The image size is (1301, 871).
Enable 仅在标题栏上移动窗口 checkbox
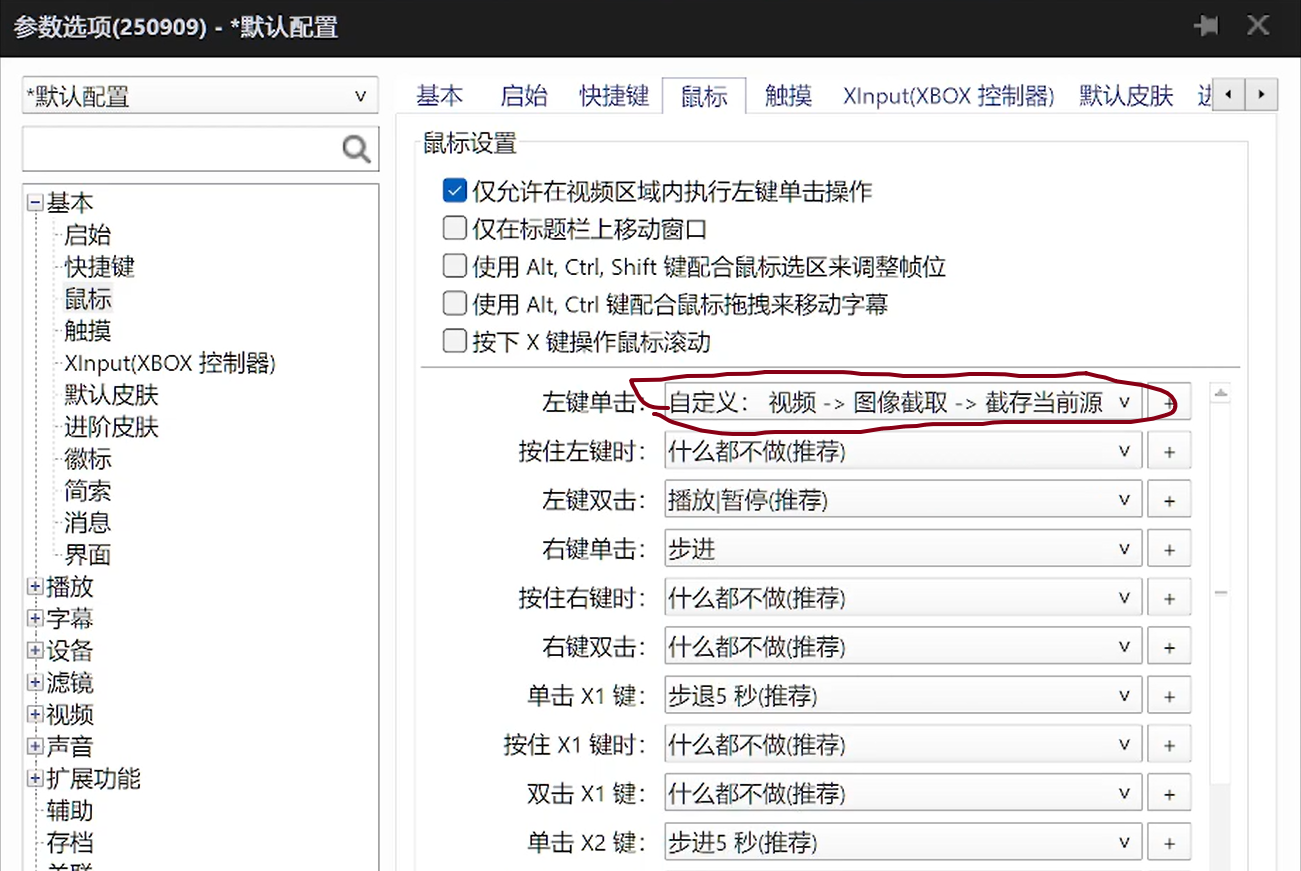pos(455,228)
